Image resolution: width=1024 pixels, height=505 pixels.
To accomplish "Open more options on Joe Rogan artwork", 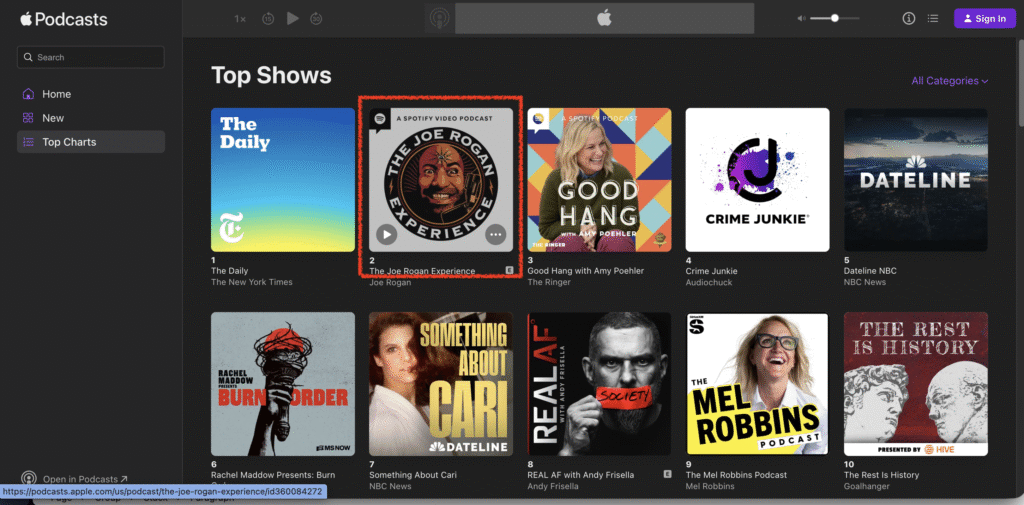I will (x=495, y=235).
